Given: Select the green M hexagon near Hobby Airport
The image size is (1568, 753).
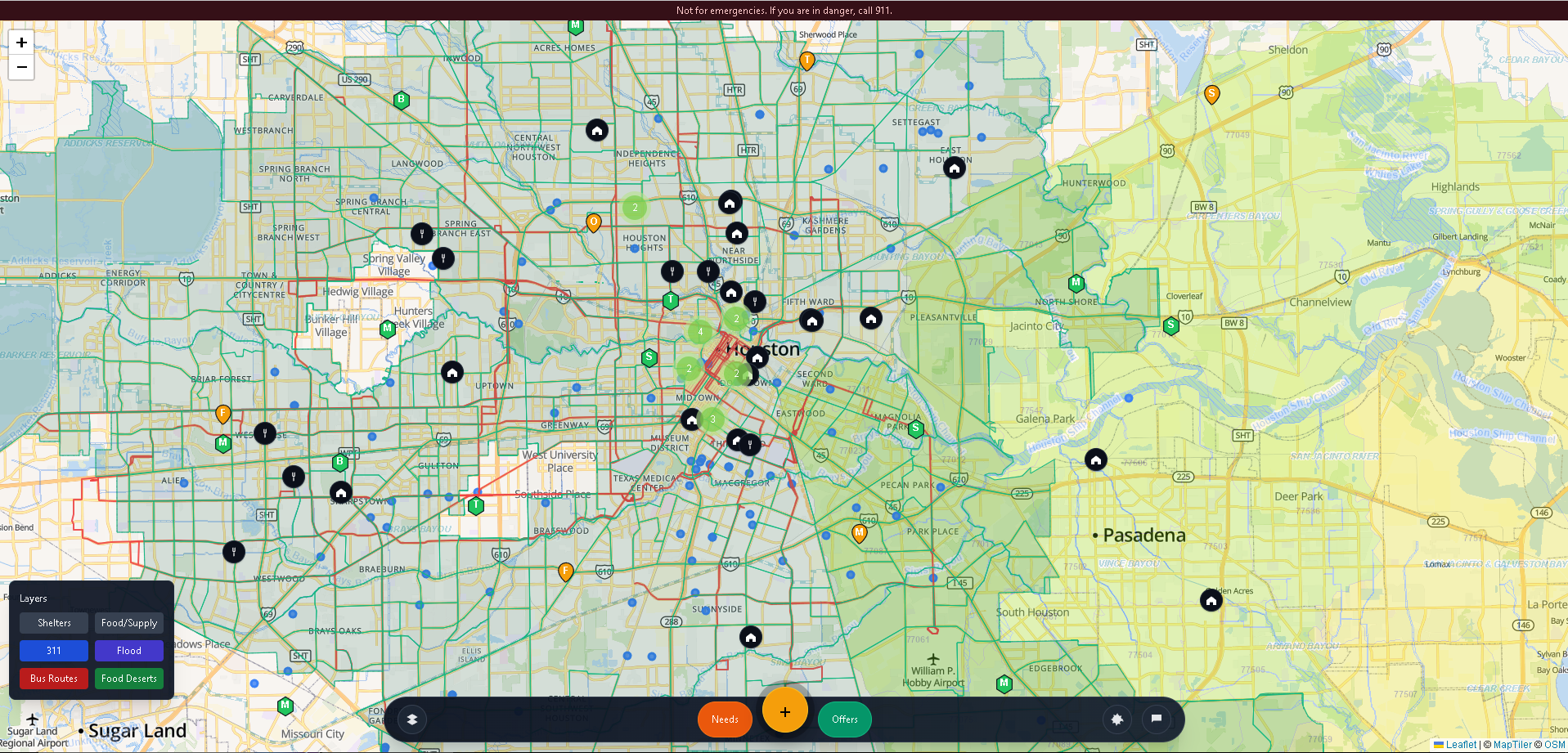Looking at the screenshot, I should point(1004,684).
